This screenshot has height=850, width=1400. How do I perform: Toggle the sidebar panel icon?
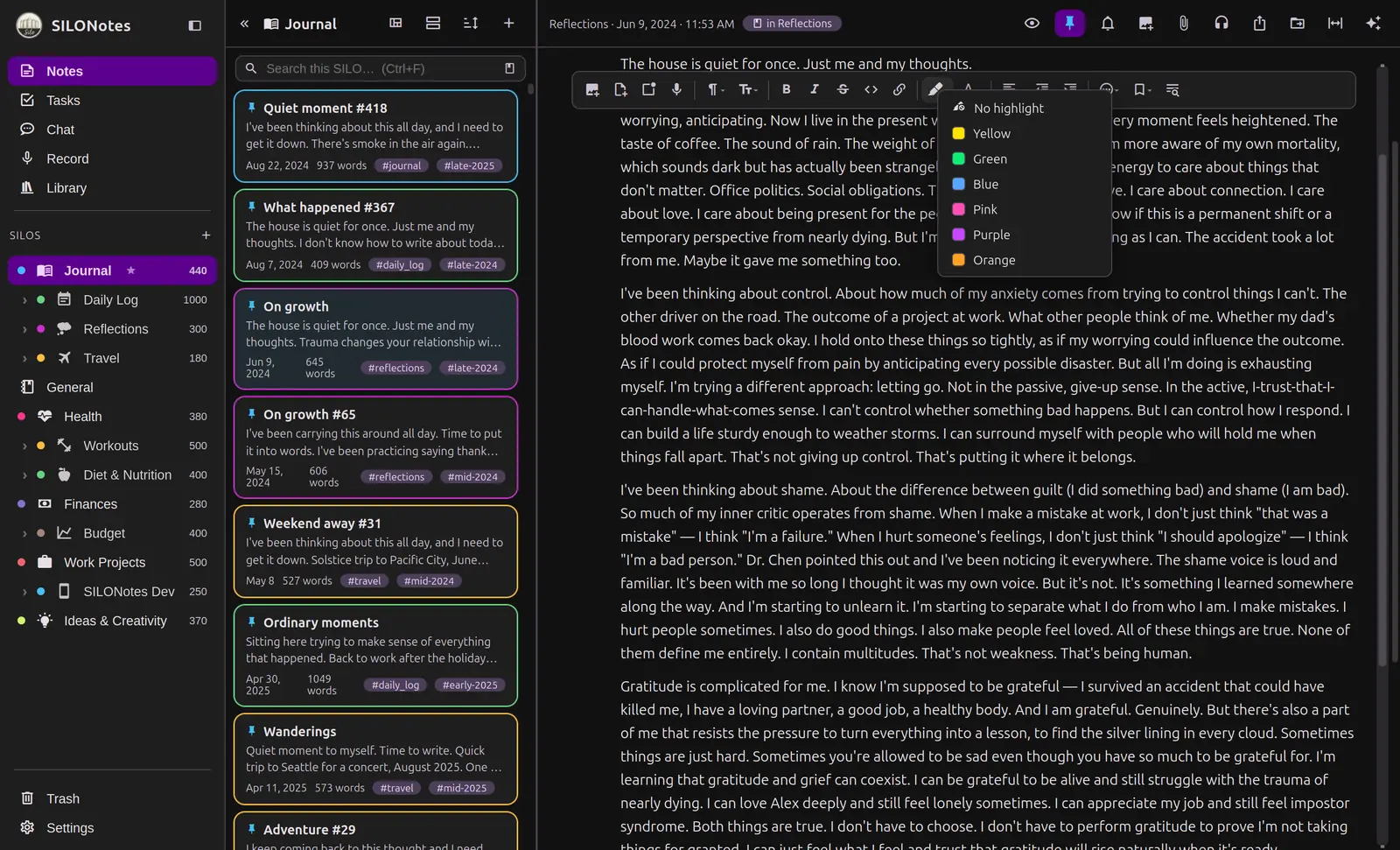pyautogui.click(x=195, y=25)
